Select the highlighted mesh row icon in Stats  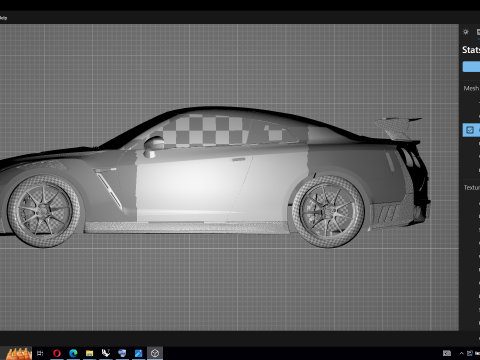pos(470,130)
